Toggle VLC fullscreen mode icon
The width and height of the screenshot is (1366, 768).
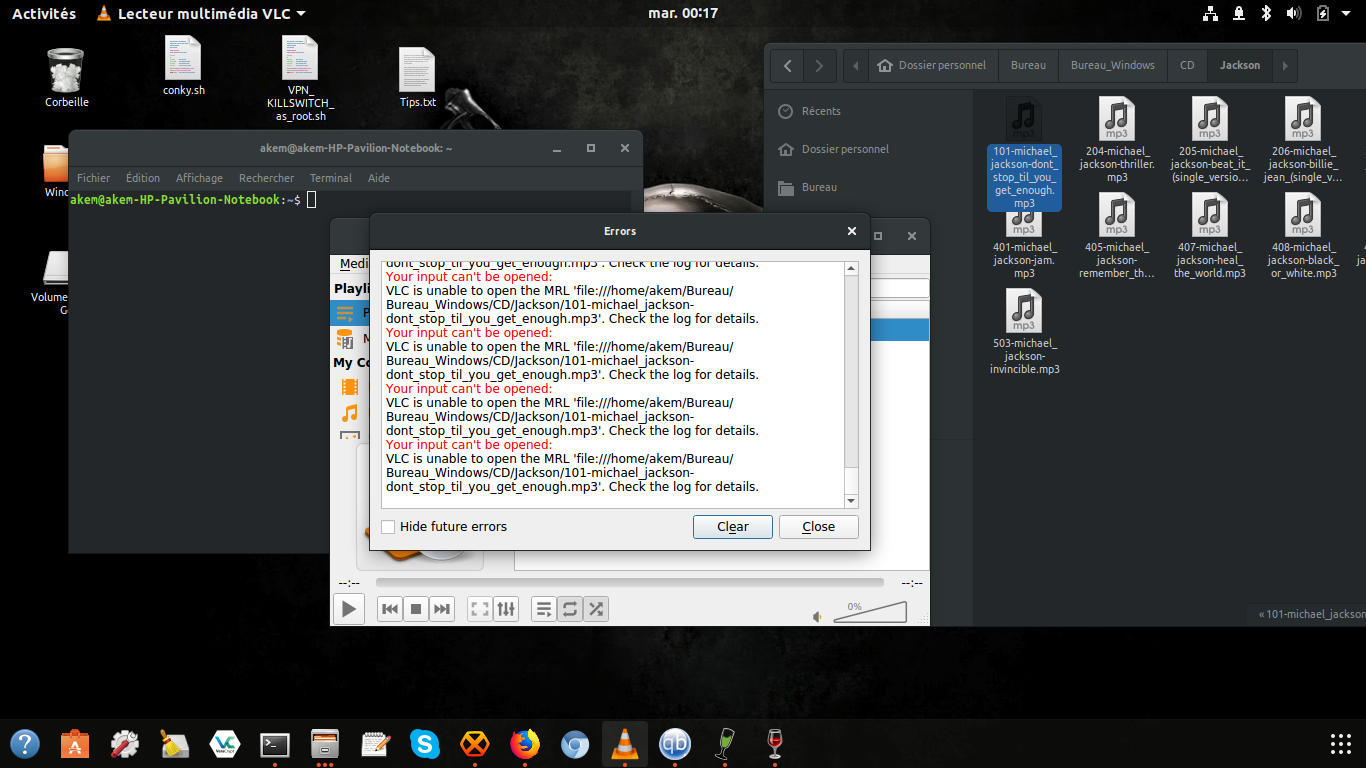tap(480, 608)
